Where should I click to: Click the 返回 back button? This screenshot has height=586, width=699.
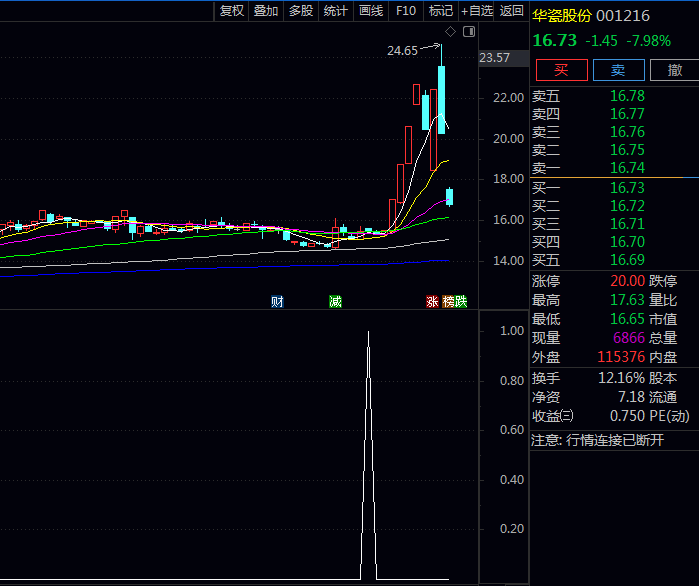tap(511, 11)
